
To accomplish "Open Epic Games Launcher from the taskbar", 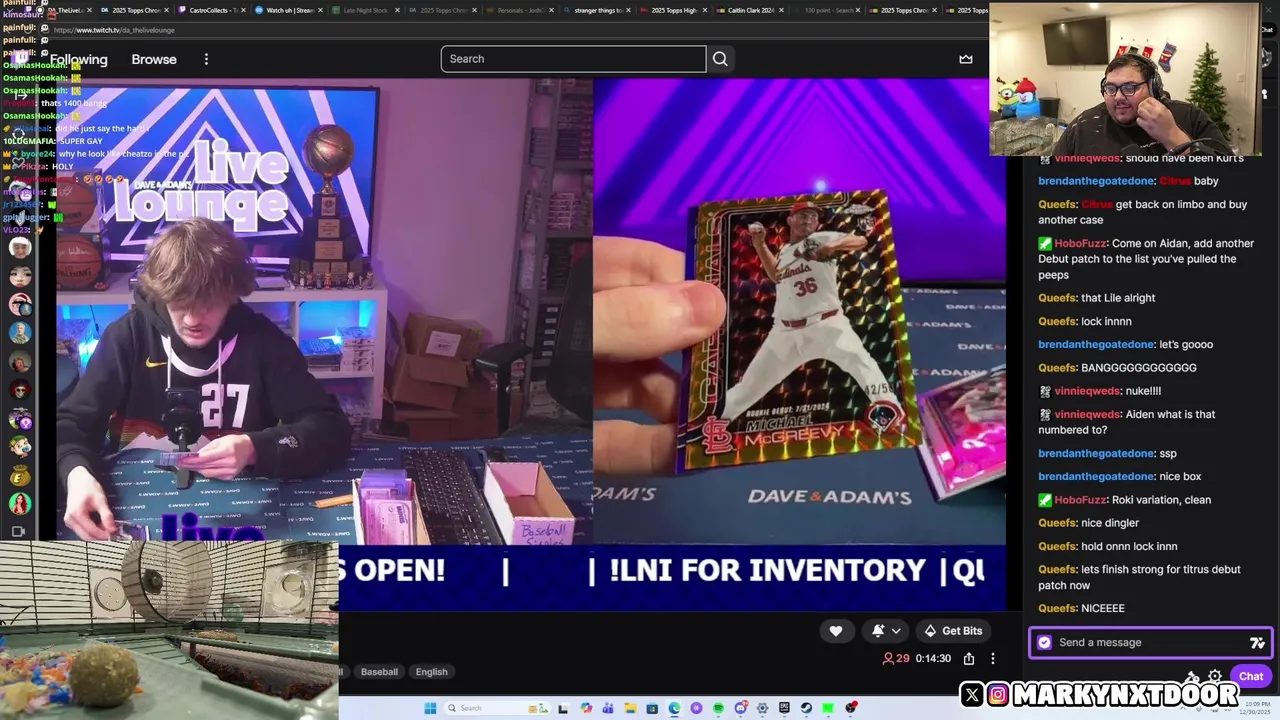I will tap(784, 708).
